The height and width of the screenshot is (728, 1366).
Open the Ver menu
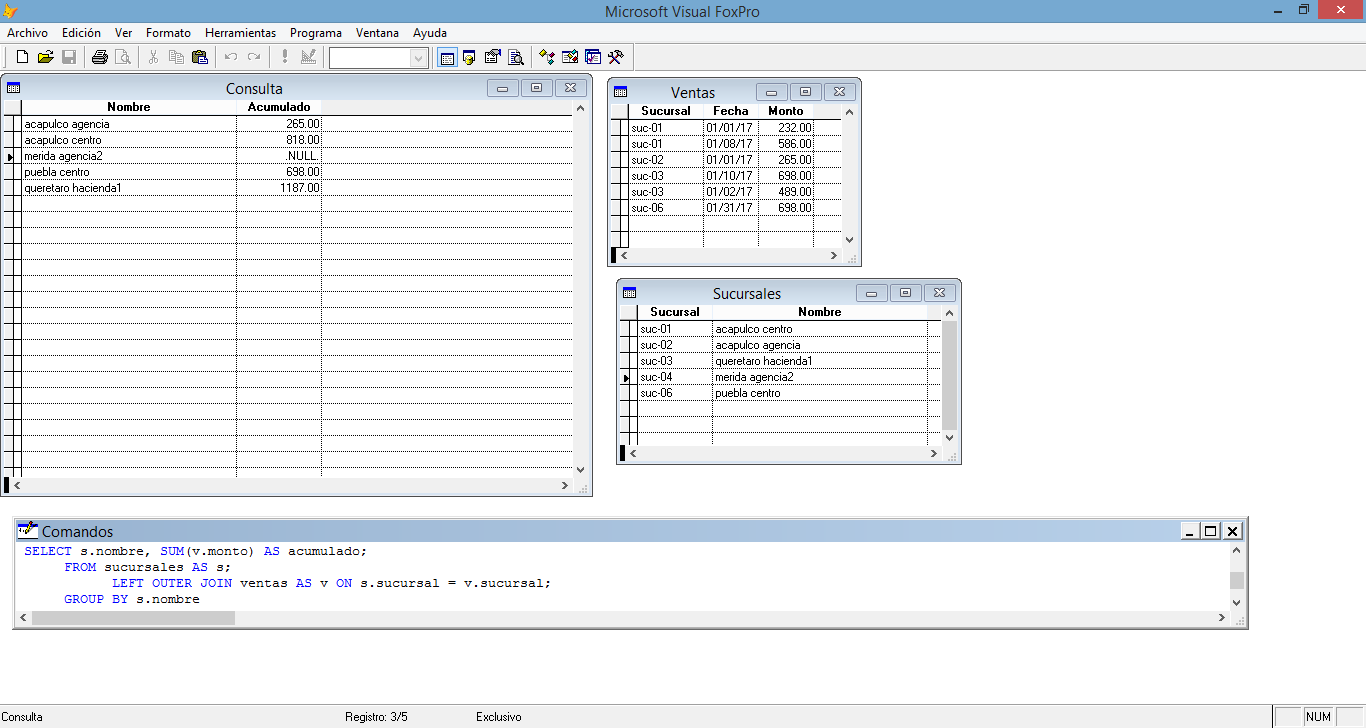click(x=123, y=33)
